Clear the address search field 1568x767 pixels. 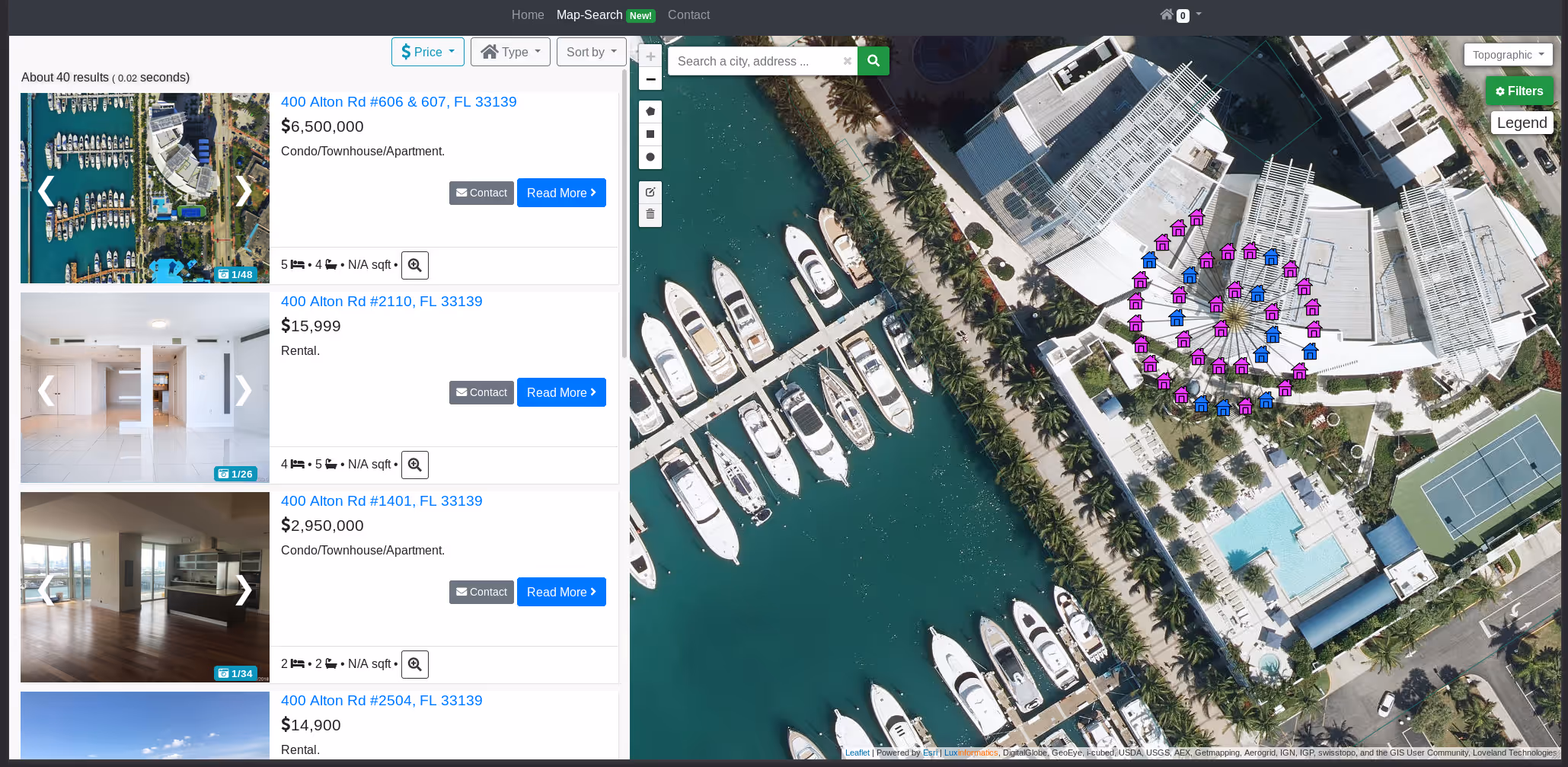point(847,61)
